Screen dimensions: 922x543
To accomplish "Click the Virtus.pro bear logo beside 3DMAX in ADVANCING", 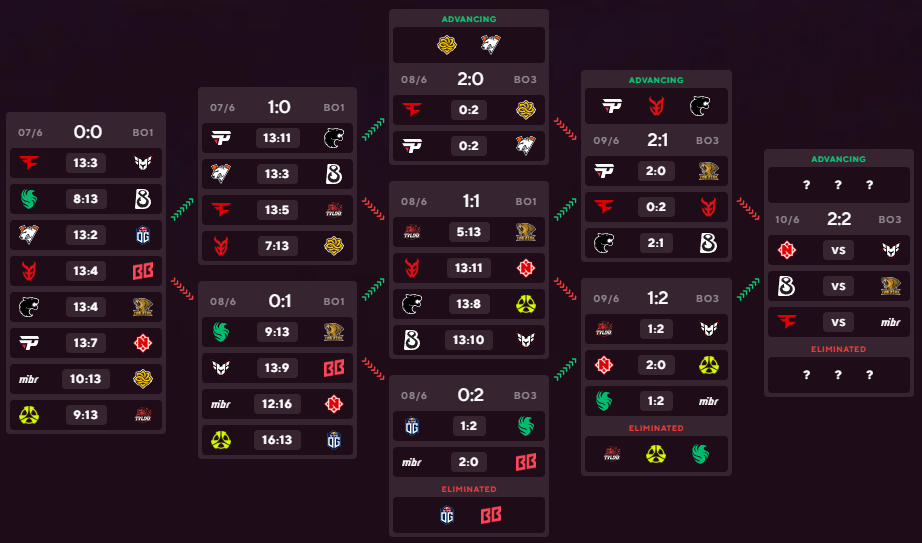I will click(x=490, y=45).
